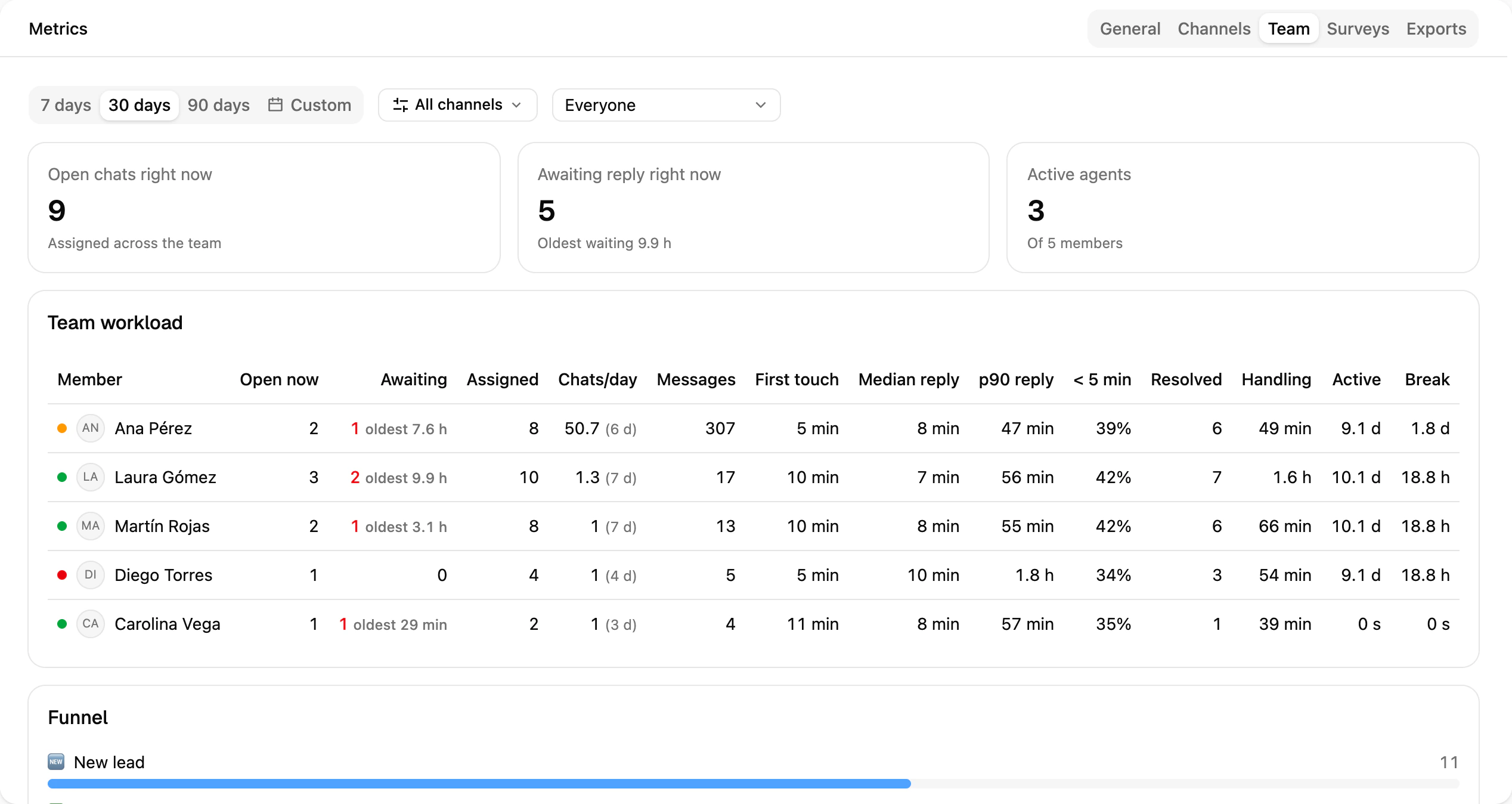Click the Open chats right now card
This screenshot has width=1512, height=804.
264,208
